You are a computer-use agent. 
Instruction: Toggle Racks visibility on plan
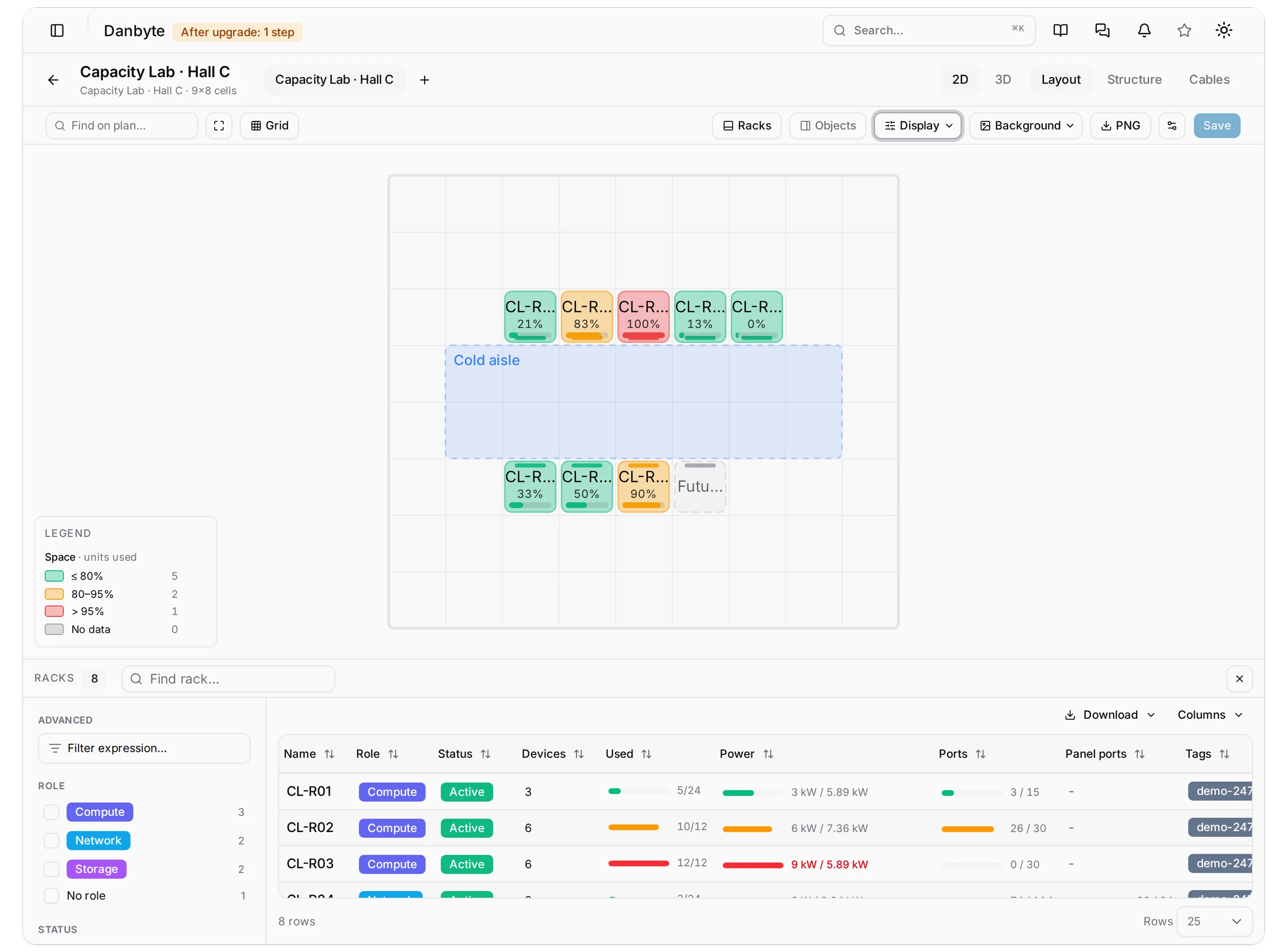[x=746, y=125]
